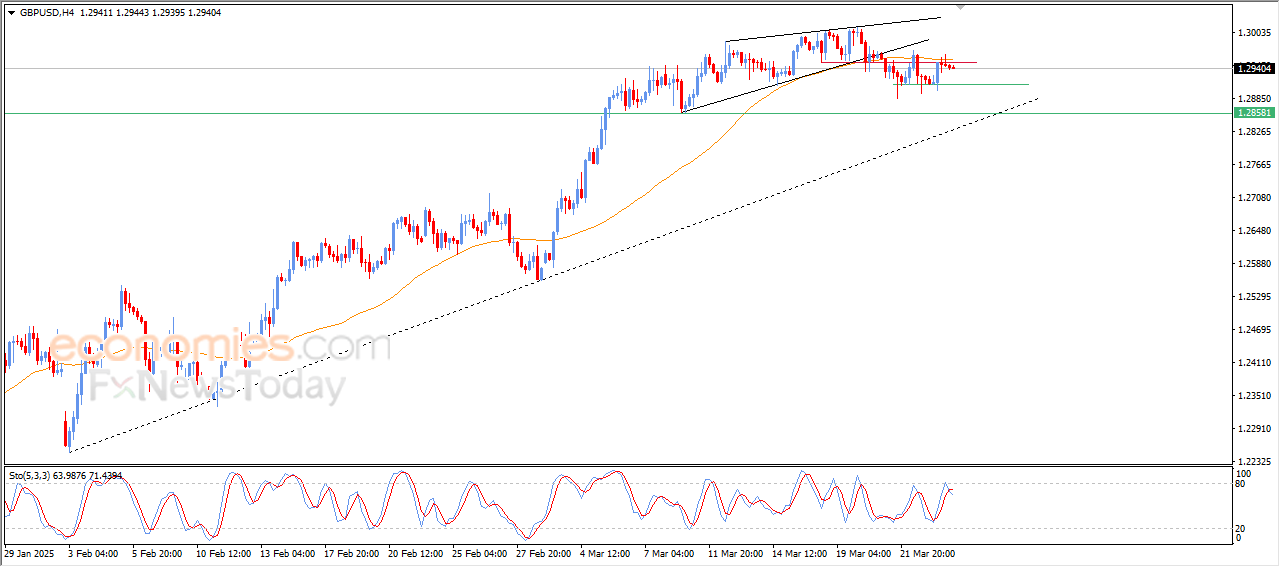Click the 21 Mar 20:00 time label
The height and width of the screenshot is (567, 1280).
tap(928, 552)
